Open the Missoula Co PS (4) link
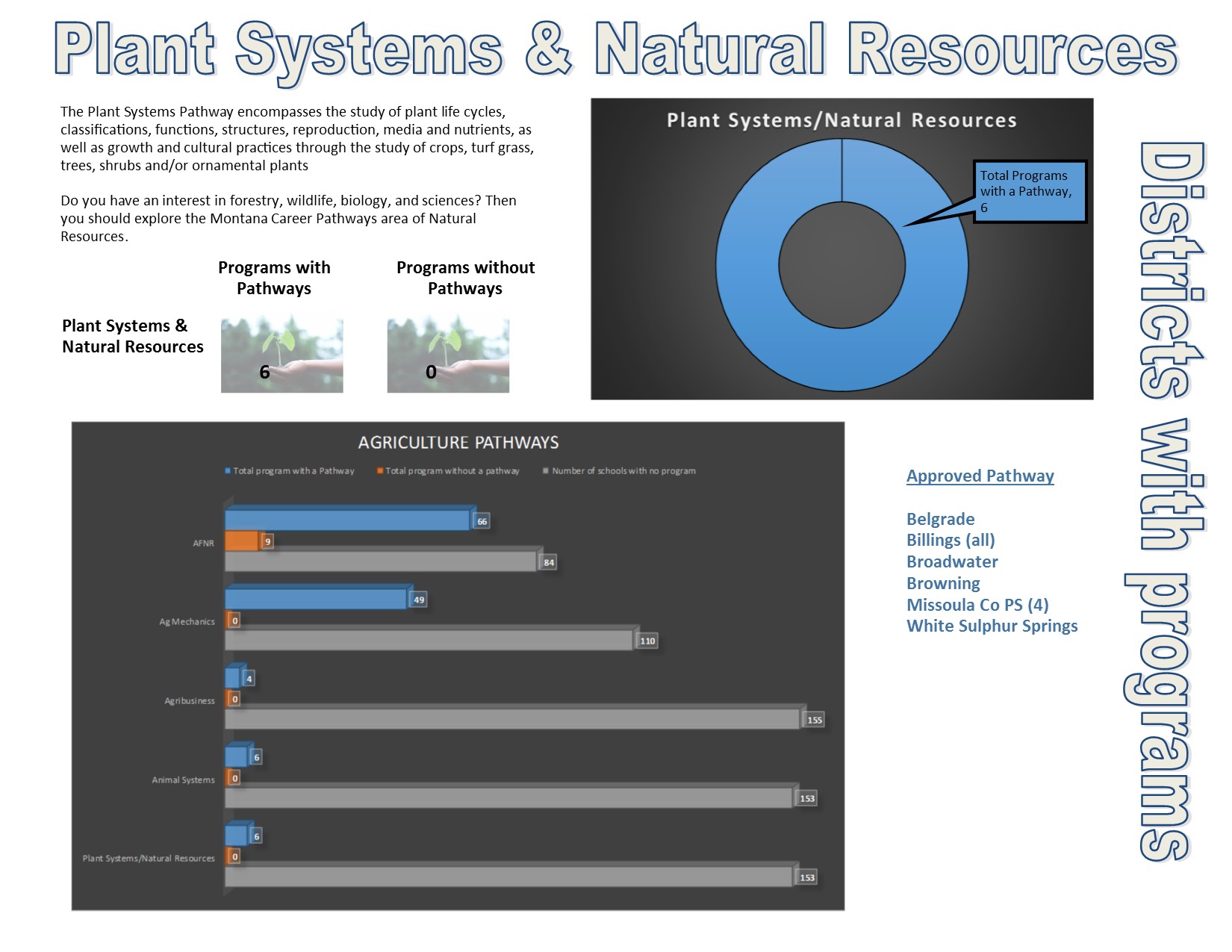 tap(977, 605)
